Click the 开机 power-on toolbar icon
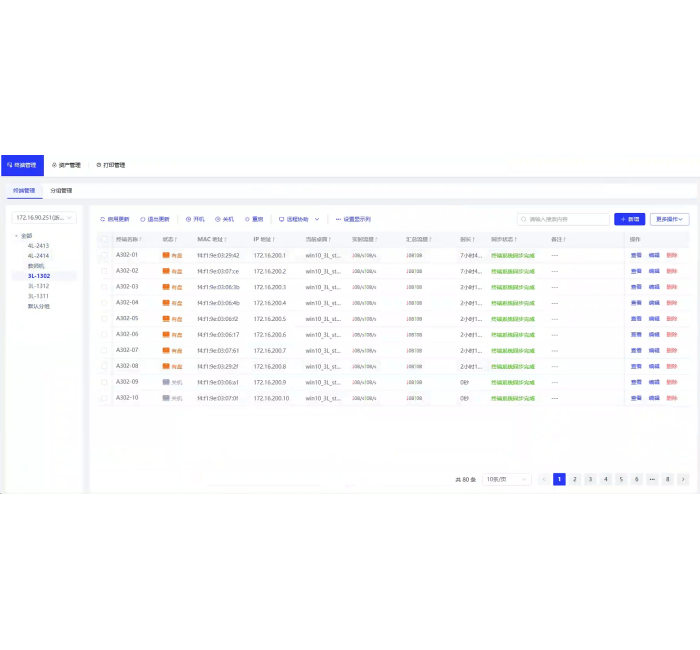 [188, 219]
